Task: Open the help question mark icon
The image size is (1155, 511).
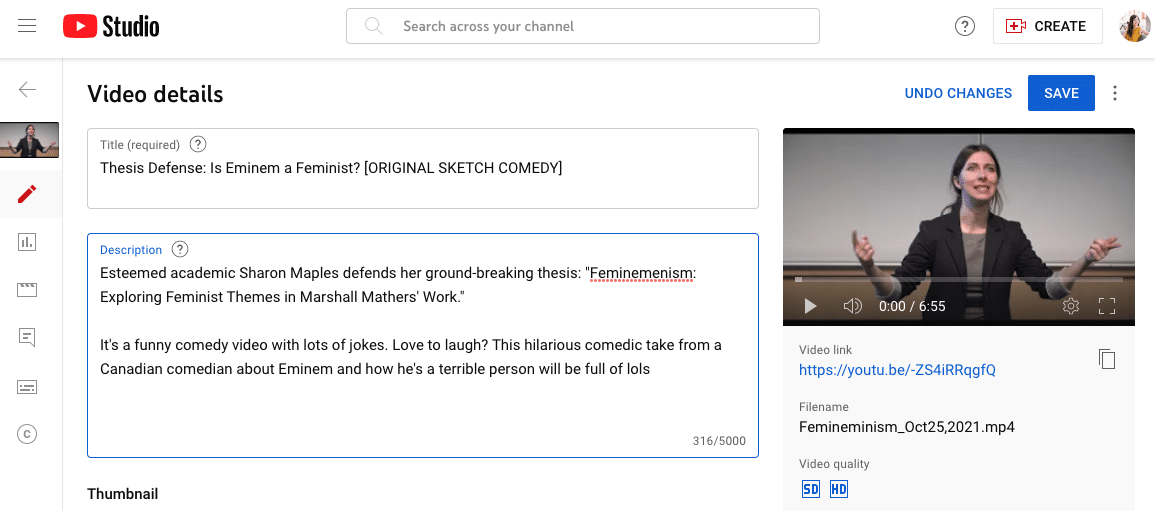Action: tap(964, 27)
